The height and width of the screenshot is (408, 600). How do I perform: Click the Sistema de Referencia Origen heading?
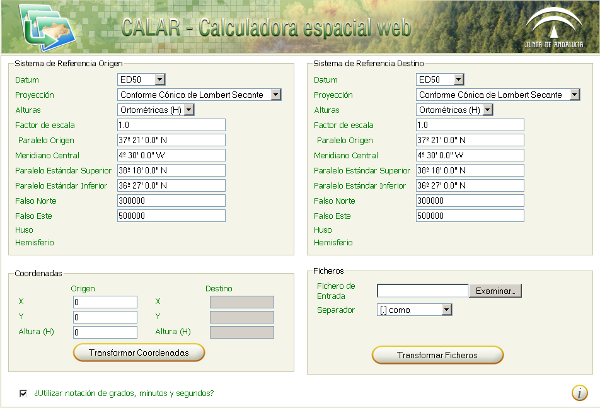click(x=68, y=63)
